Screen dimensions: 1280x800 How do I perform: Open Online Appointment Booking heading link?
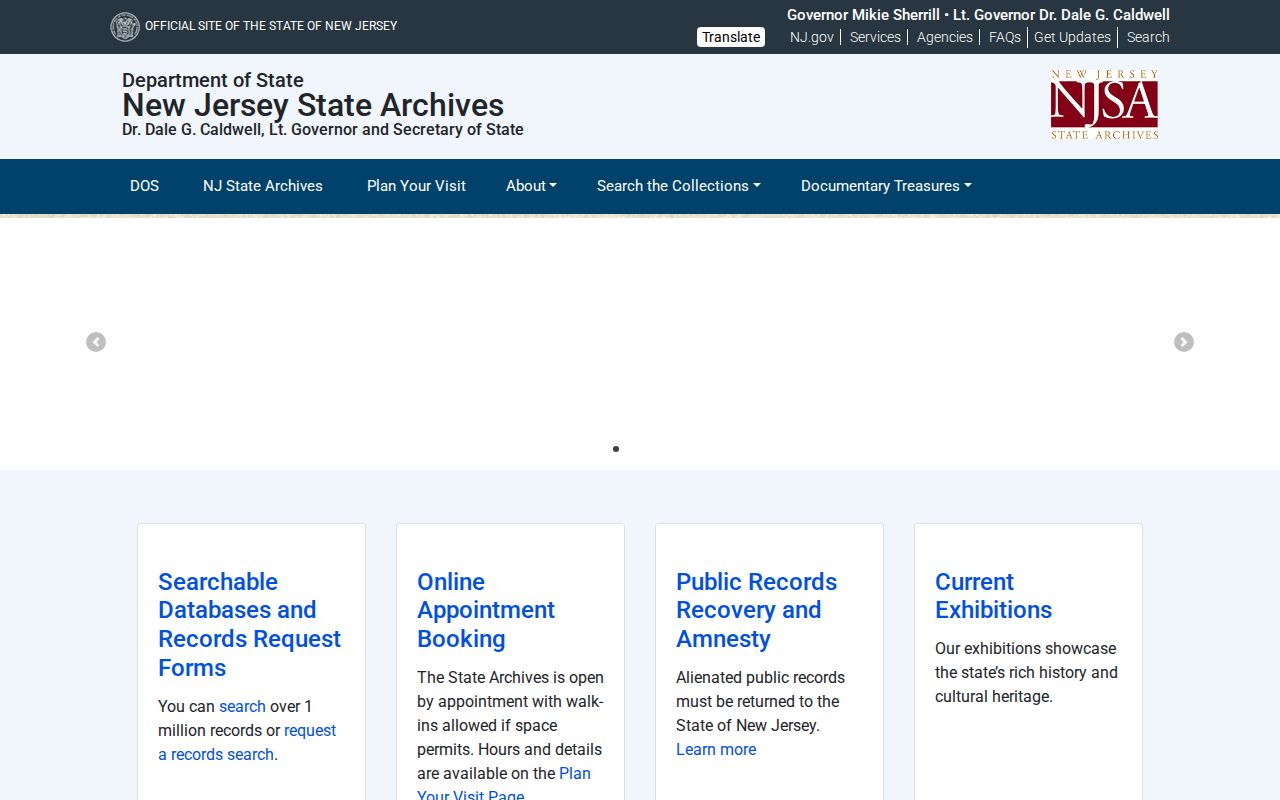[x=486, y=610]
